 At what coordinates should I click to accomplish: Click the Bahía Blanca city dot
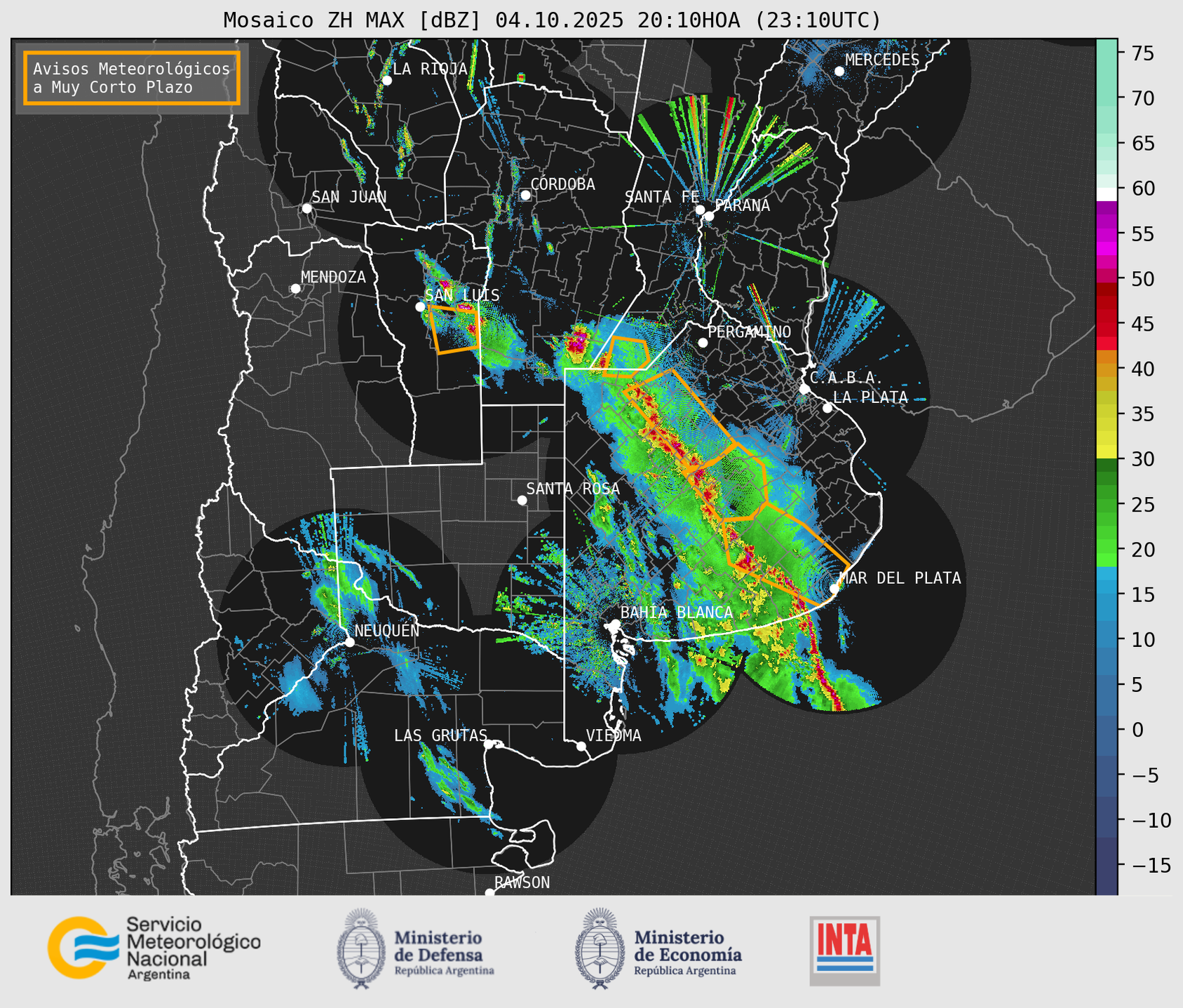615,624
